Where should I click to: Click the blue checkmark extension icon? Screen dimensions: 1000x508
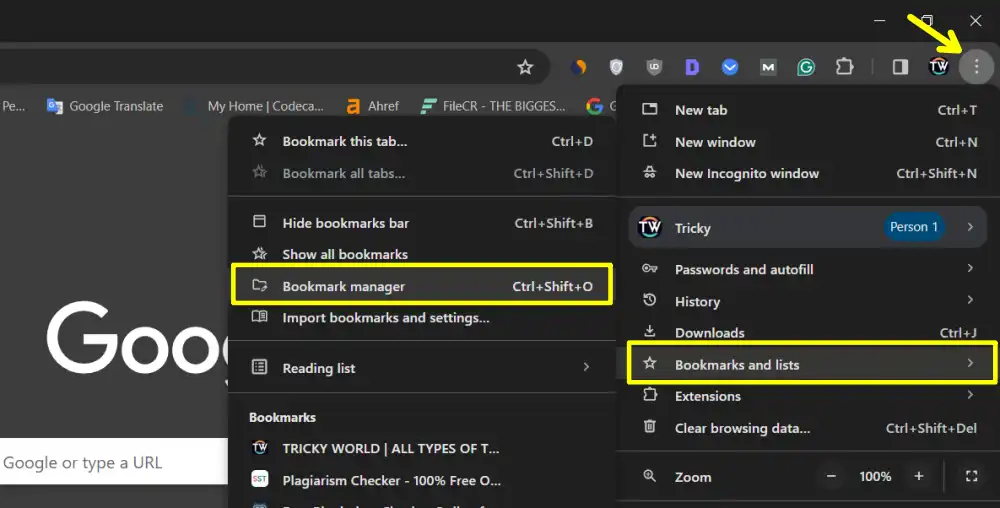[x=730, y=67]
